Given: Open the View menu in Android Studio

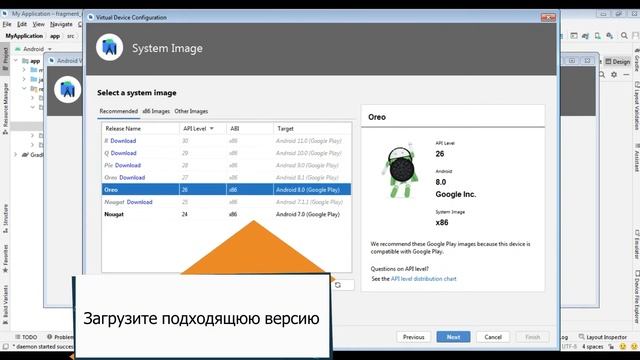Looking at the screenshot, I should [38, 24].
